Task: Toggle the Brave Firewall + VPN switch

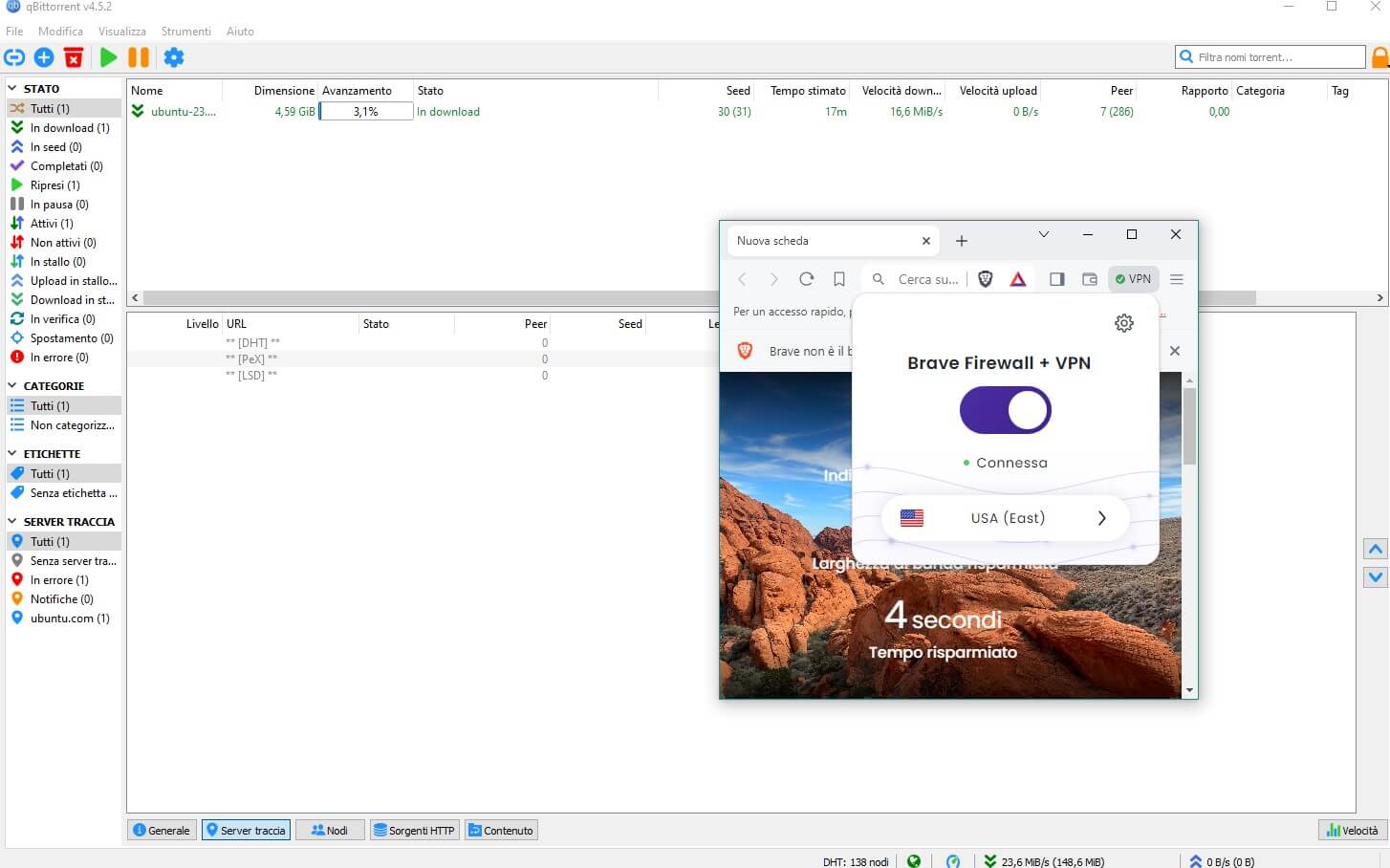Action: [1006, 410]
